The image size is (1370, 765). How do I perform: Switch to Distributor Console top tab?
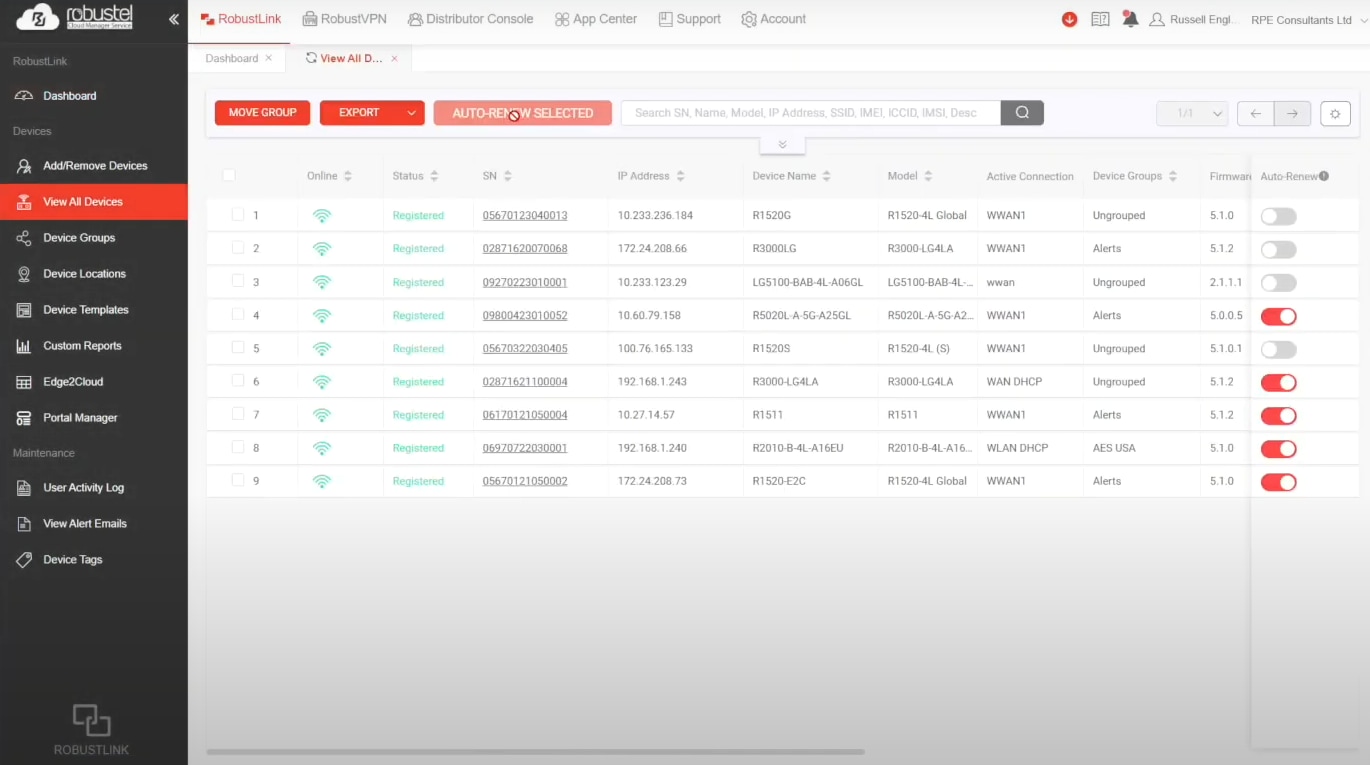coord(470,19)
